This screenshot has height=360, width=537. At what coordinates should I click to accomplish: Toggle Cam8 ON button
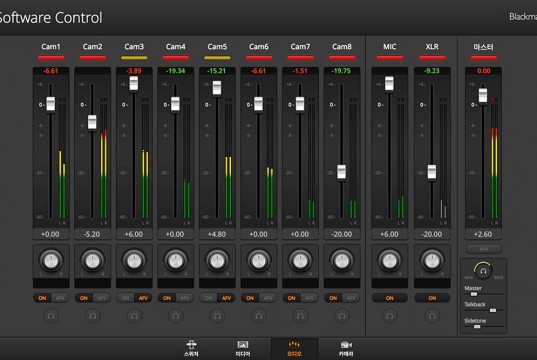333,298
